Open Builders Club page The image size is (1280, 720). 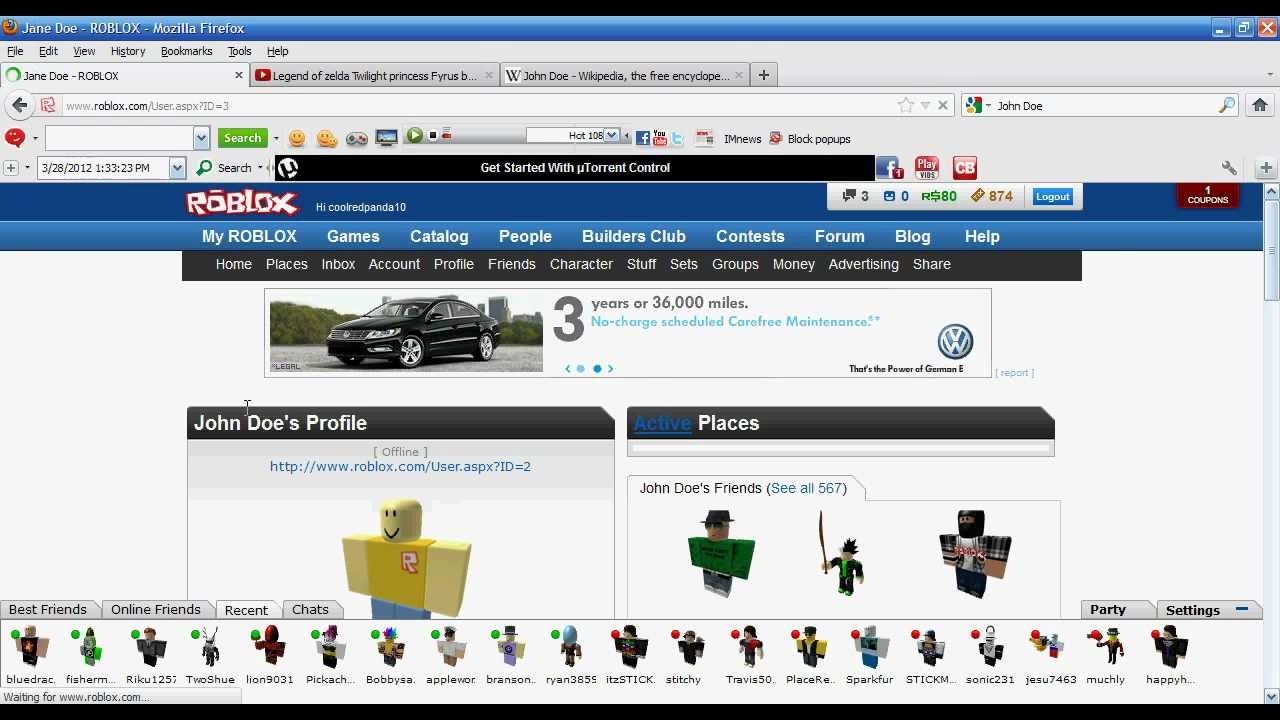(x=634, y=236)
